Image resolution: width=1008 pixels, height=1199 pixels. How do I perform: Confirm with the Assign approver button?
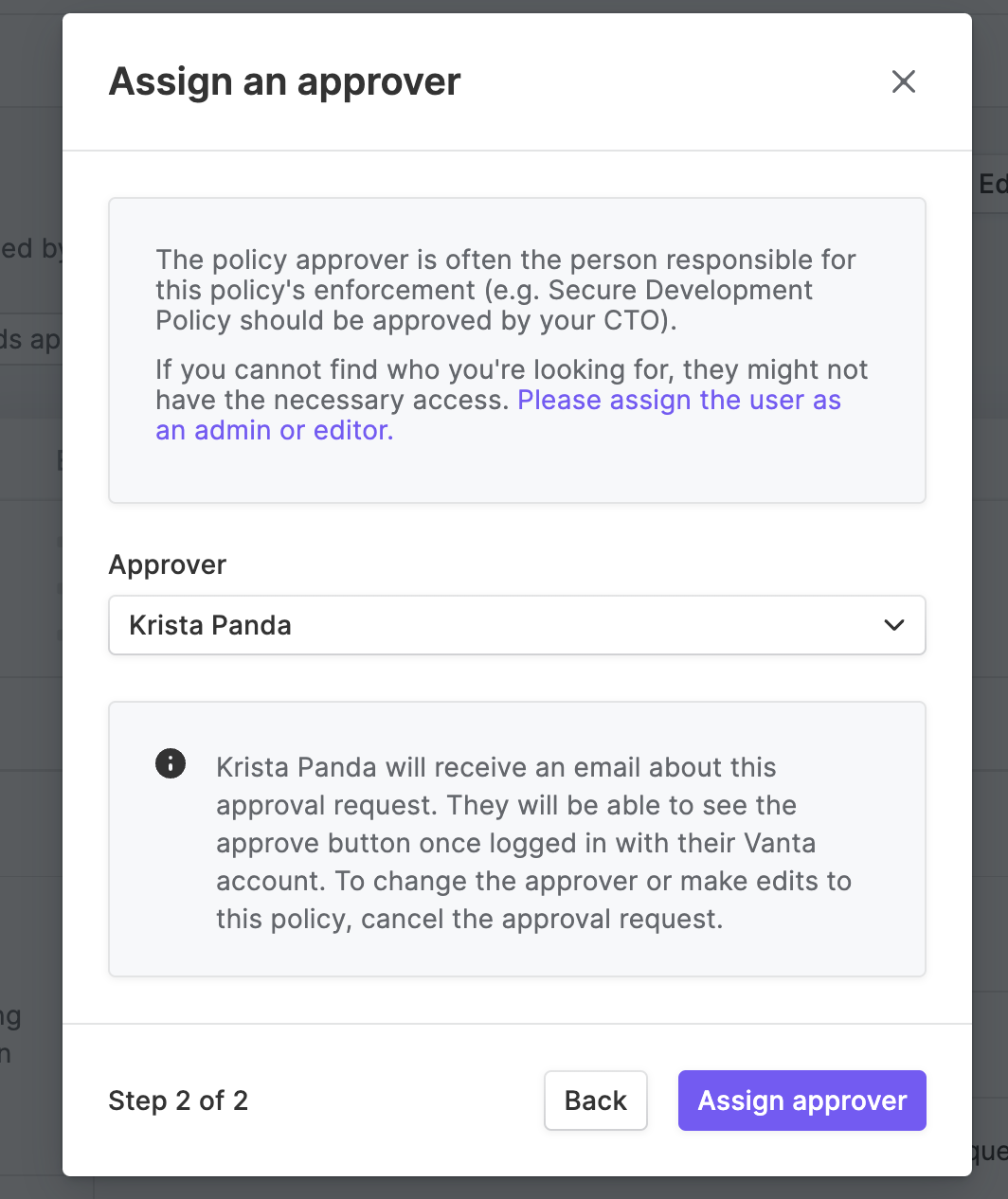[x=802, y=1101]
